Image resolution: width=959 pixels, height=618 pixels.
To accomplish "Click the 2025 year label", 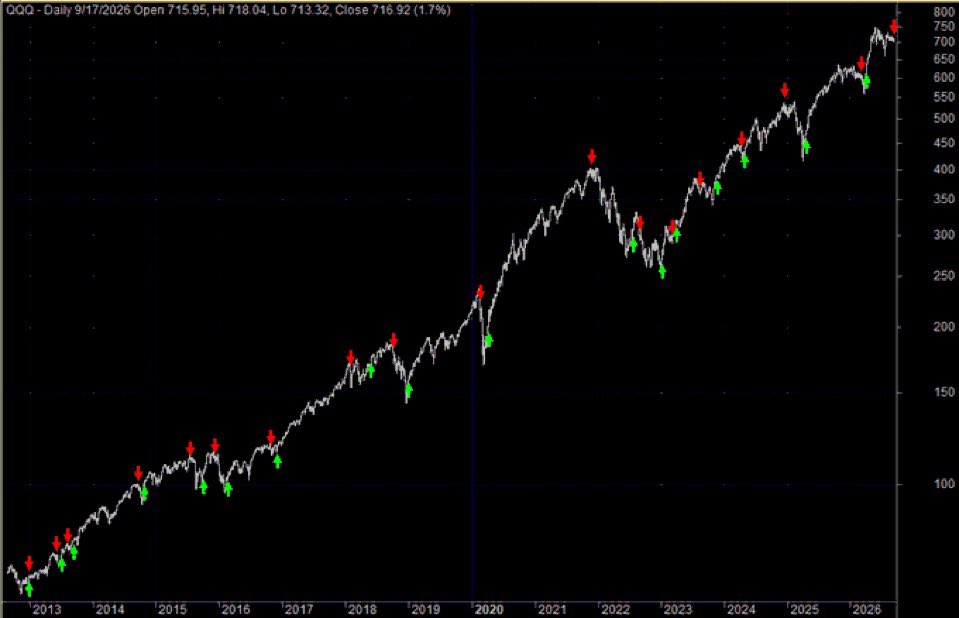I will (x=805, y=609).
